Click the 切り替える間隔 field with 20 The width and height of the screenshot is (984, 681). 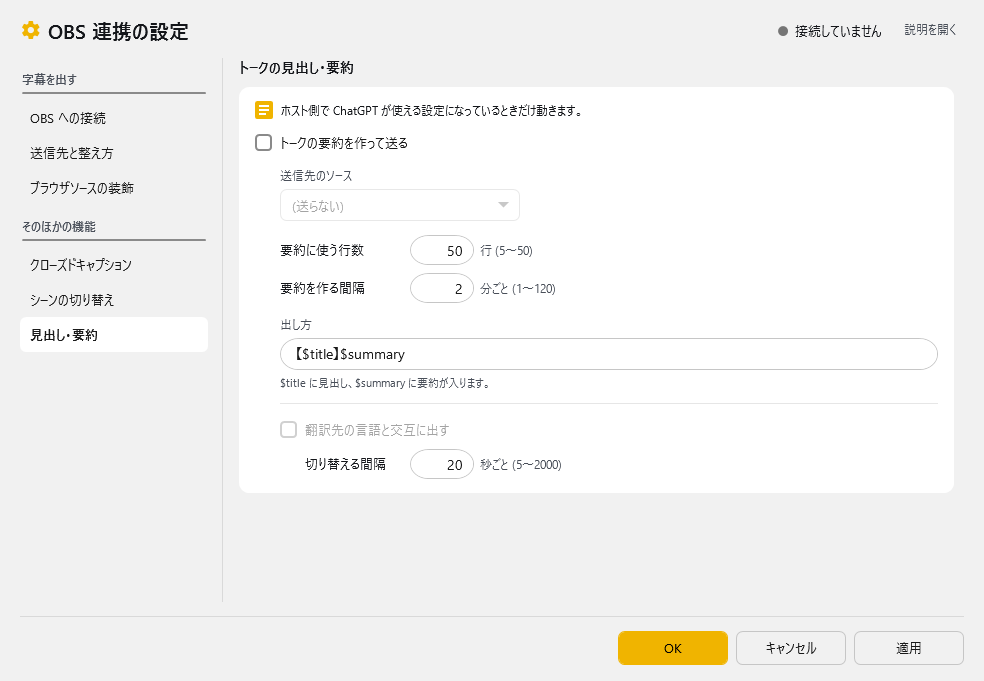point(442,464)
